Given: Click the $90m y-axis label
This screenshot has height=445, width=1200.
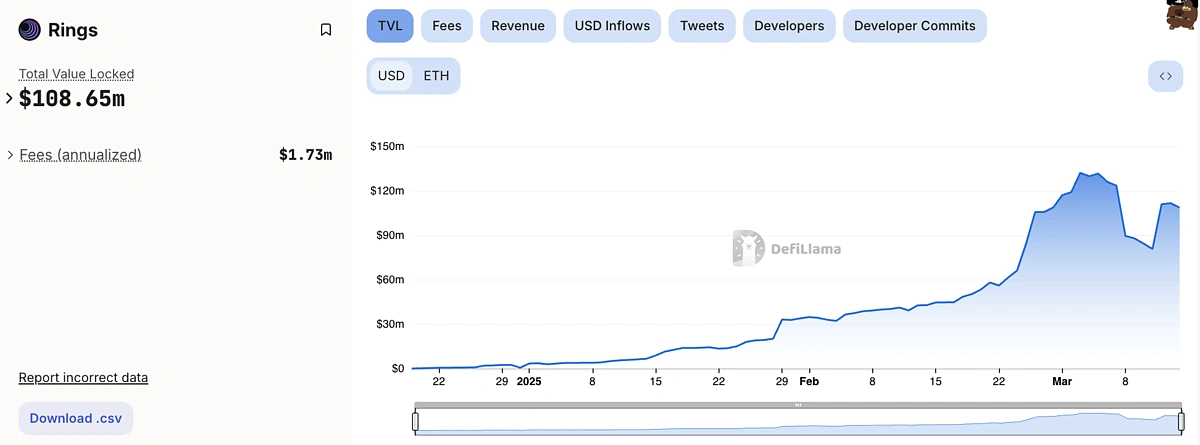Looking at the screenshot, I should click(x=389, y=235).
